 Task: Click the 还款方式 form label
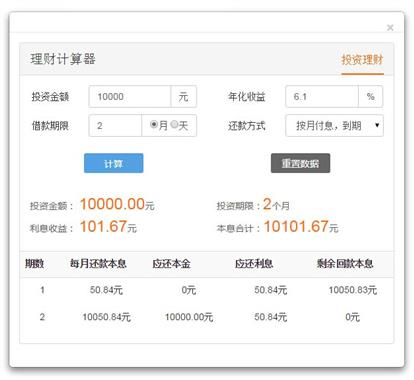pos(247,126)
